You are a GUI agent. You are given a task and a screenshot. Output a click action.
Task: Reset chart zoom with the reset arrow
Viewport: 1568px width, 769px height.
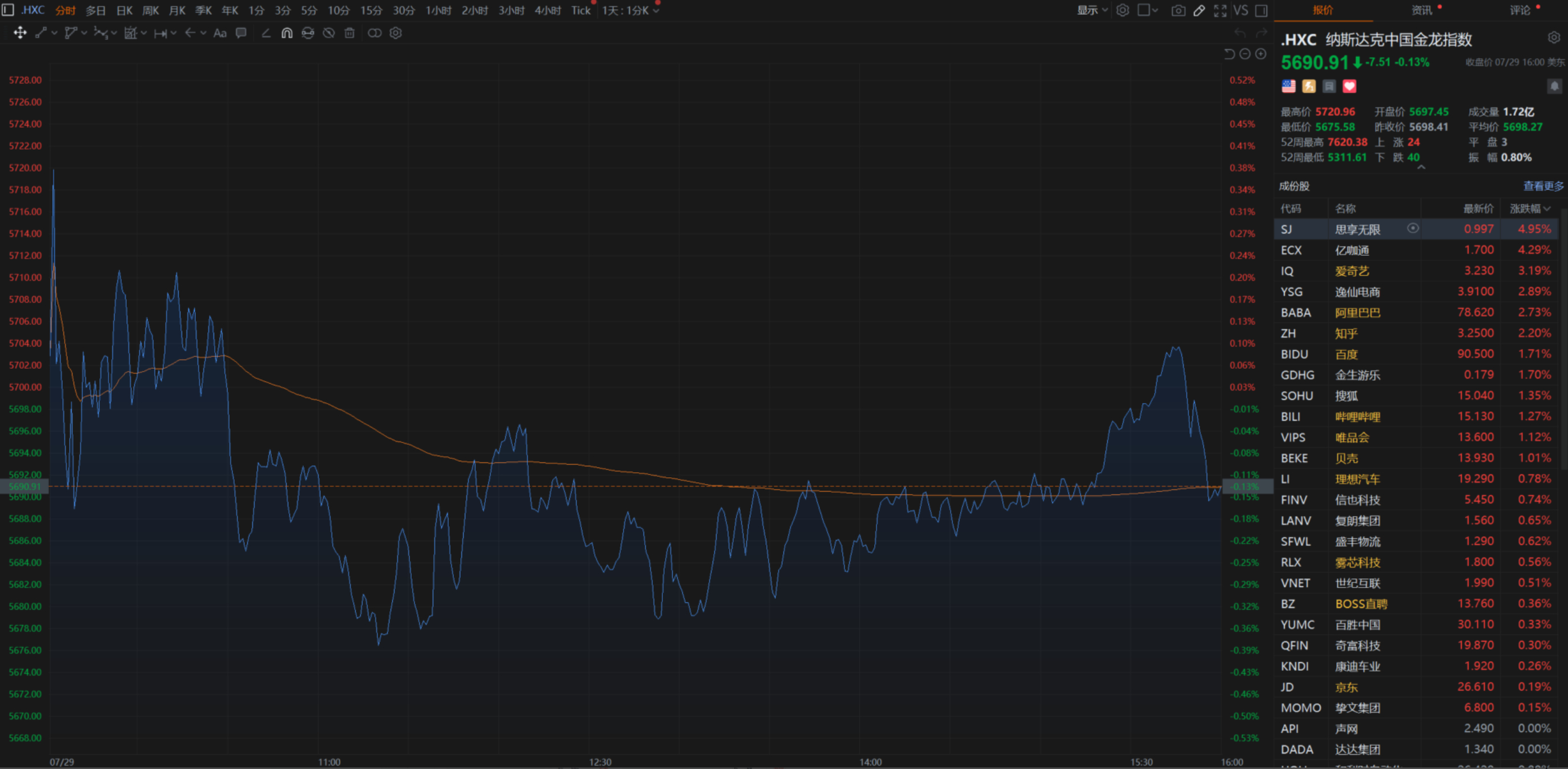(1229, 54)
